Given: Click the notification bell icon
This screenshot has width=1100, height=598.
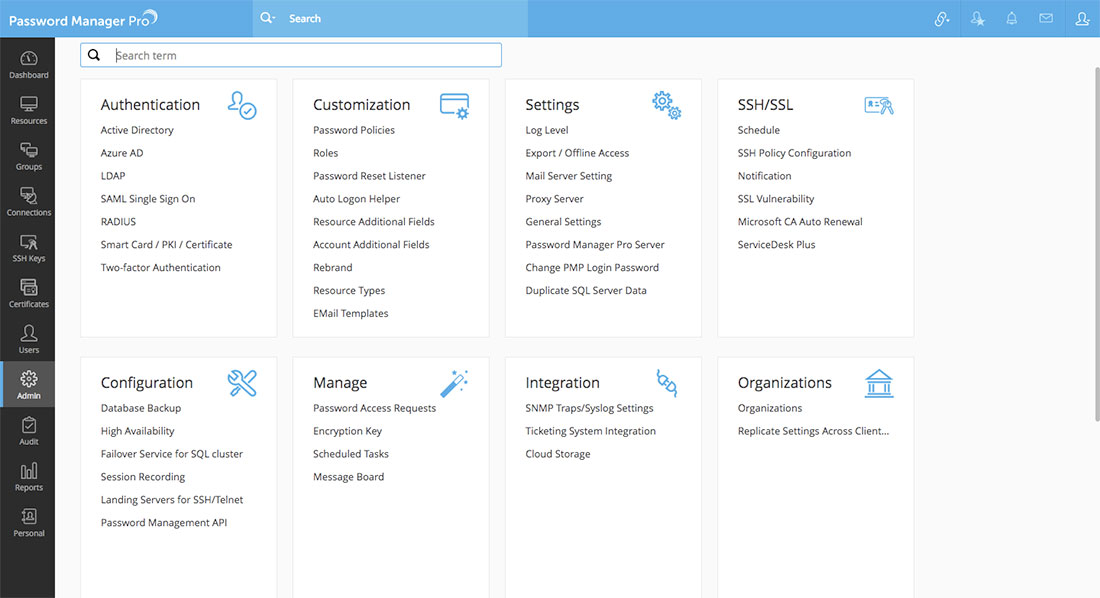Looking at the screenshot, I should pos(1012,18).
